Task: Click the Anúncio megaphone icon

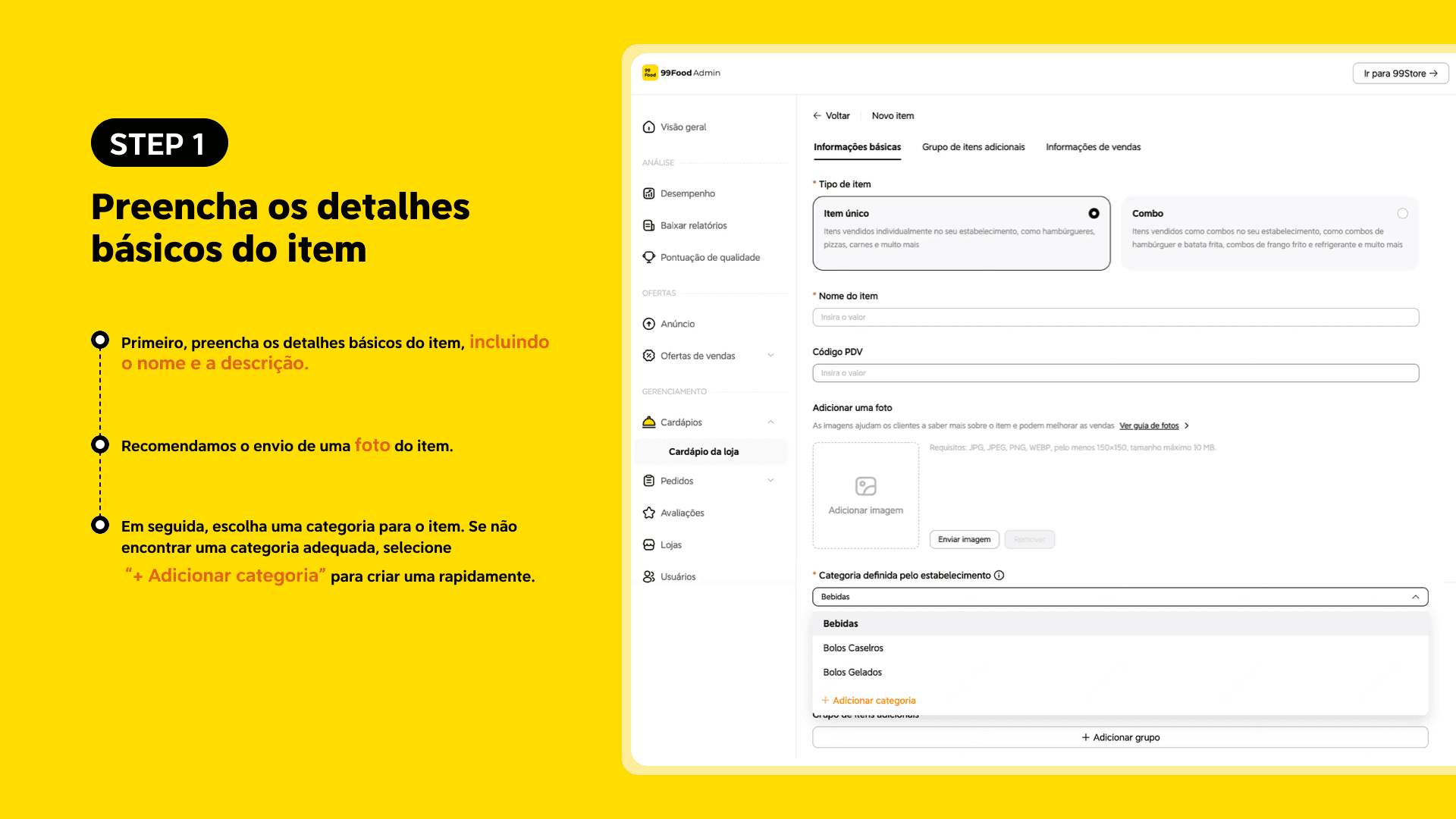Action: coord(649,324)
